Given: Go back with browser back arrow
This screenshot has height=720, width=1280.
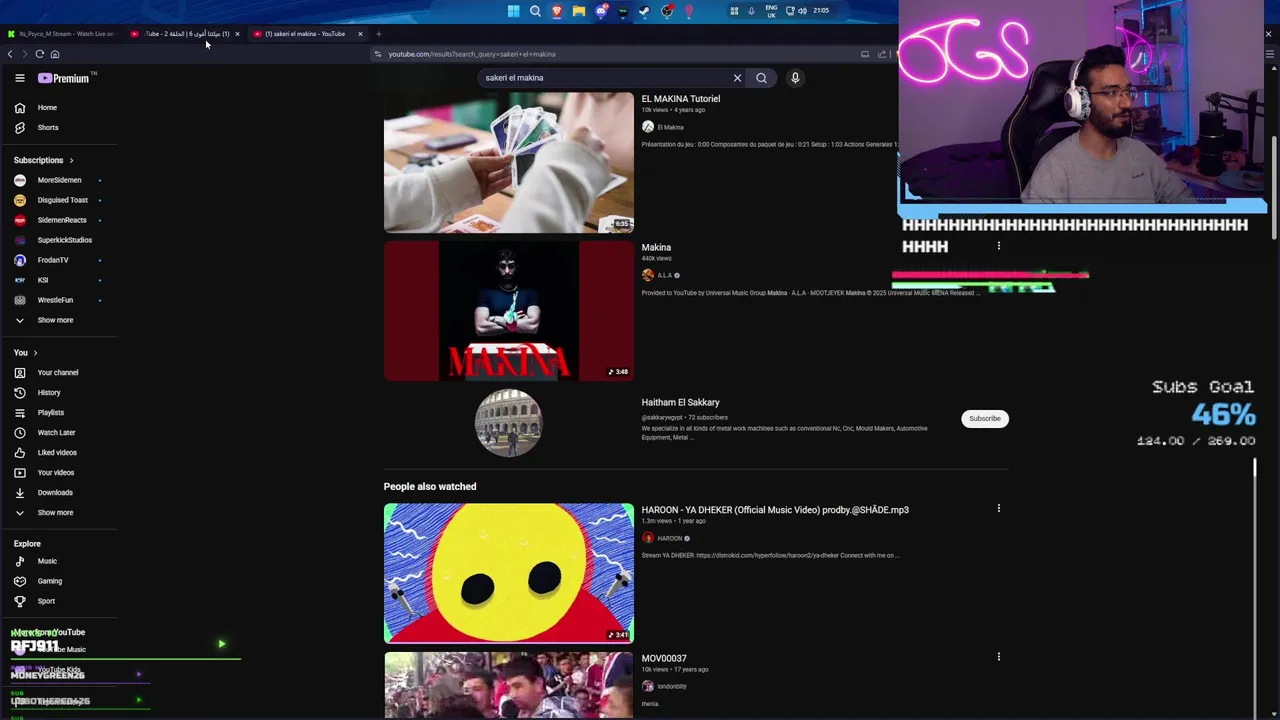Looking at the screenshot, I should click(x=10, y=54).
